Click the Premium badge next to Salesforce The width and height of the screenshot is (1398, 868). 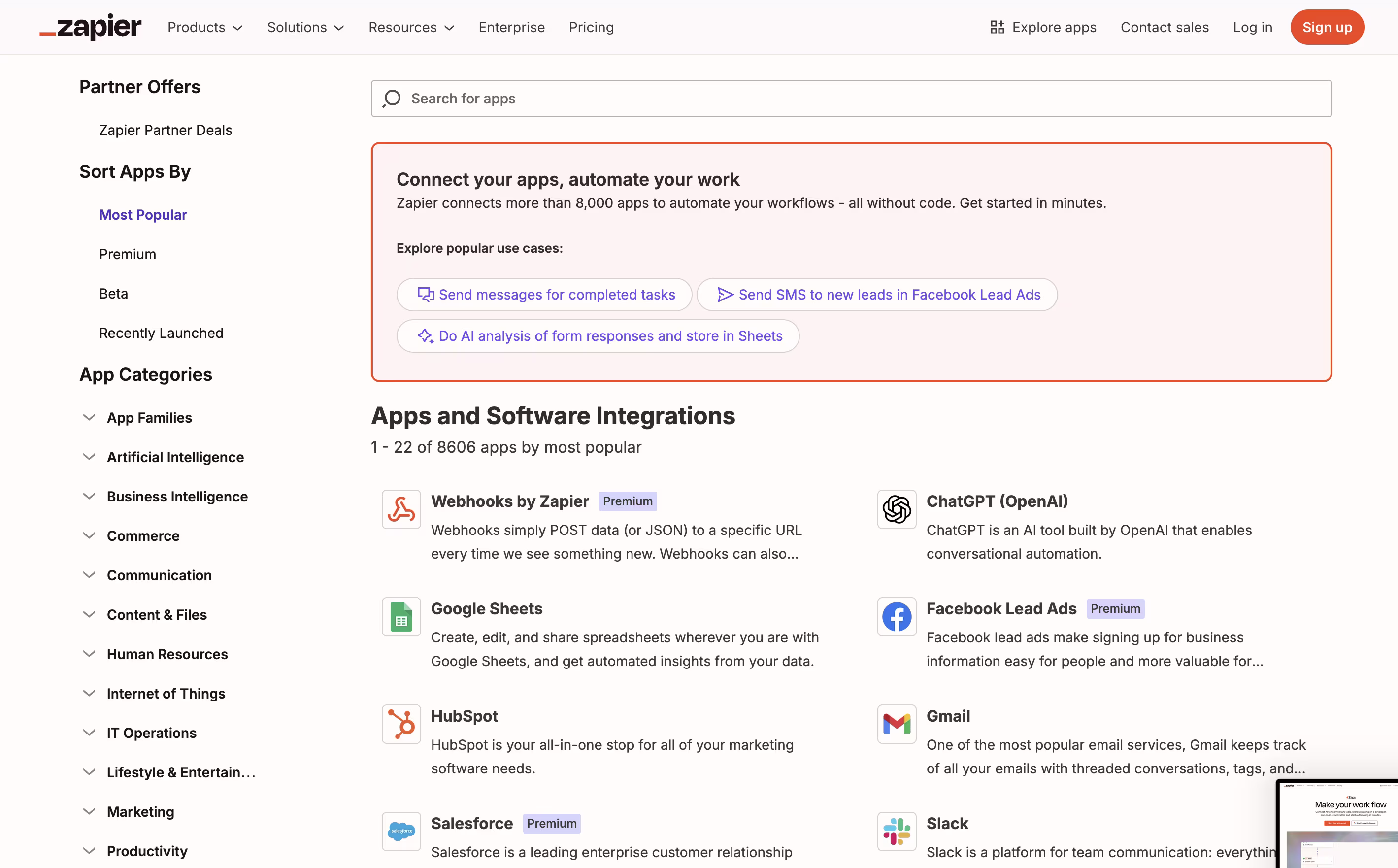(552, 823)
